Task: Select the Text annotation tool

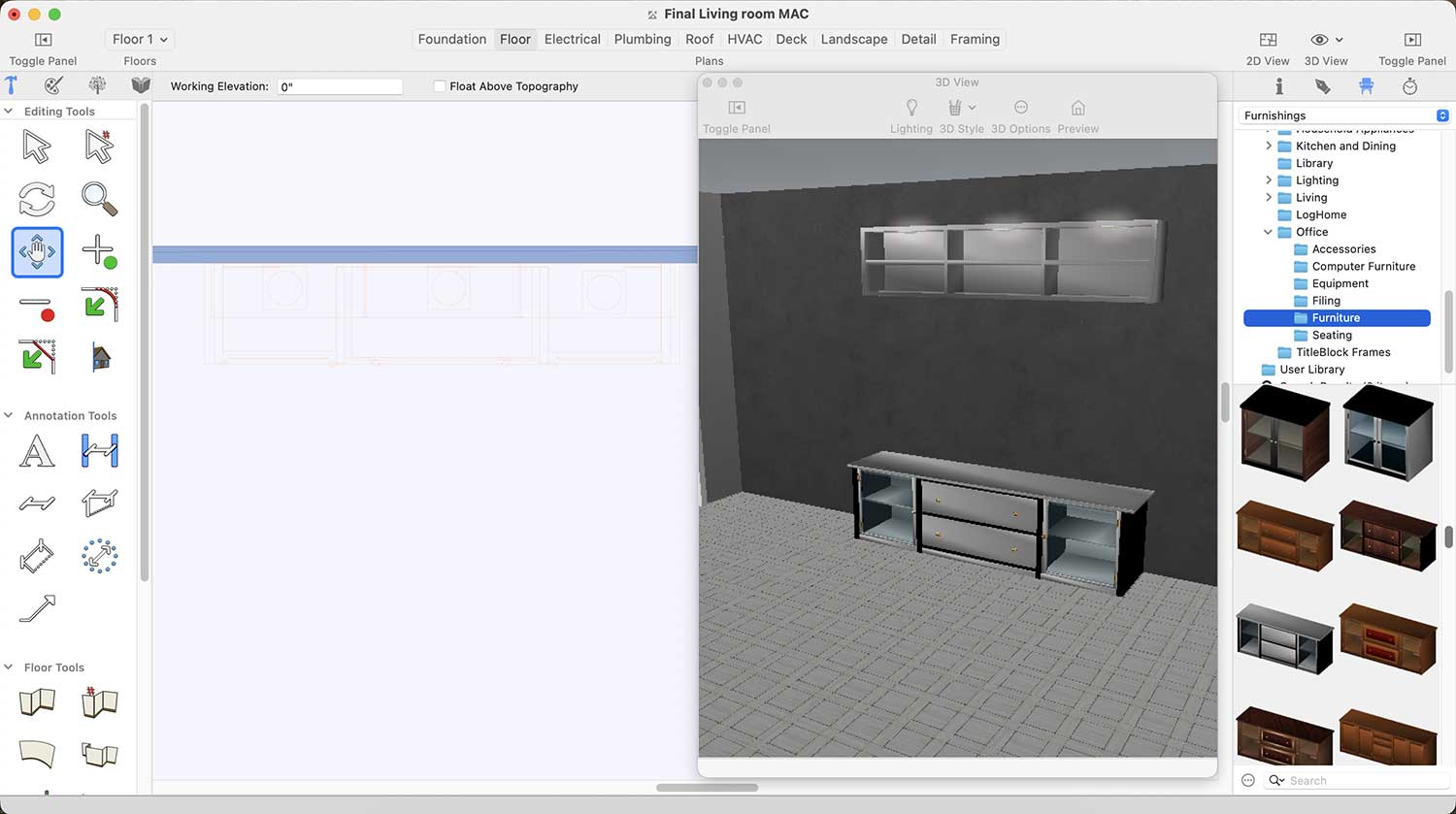Action: (37, 451)
